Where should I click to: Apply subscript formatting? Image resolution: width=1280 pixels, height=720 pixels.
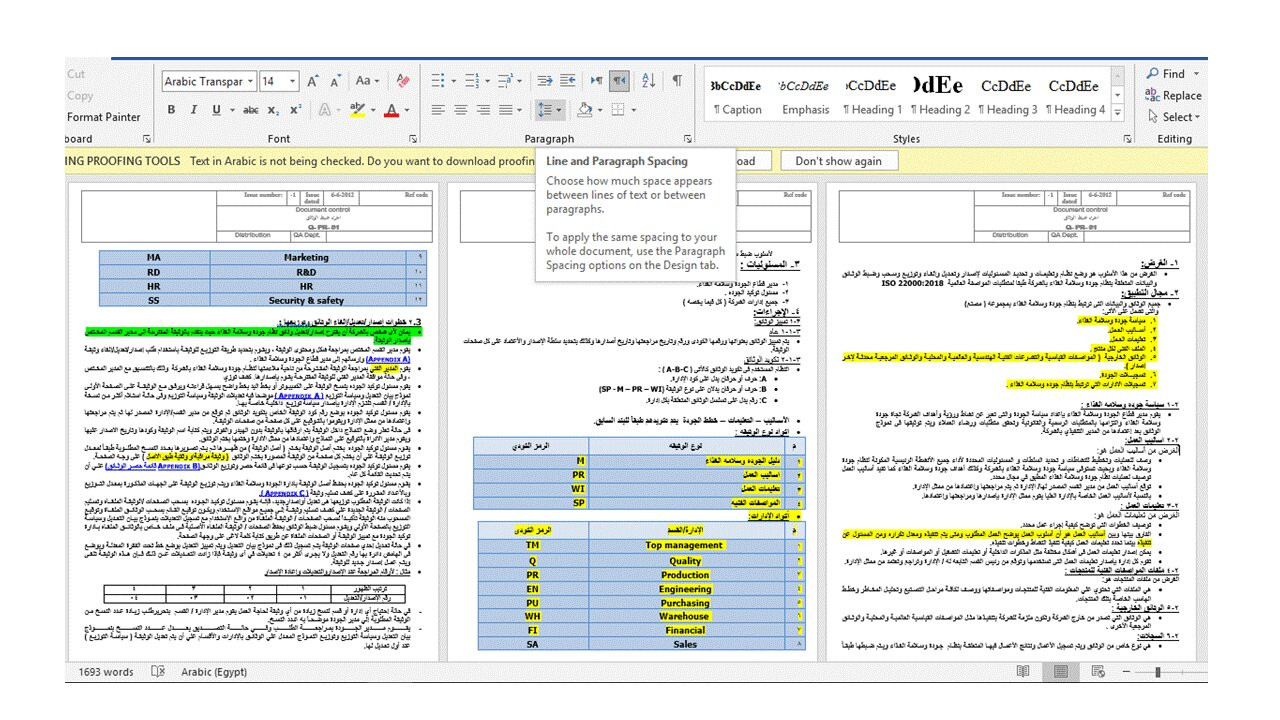coord(271,109)
